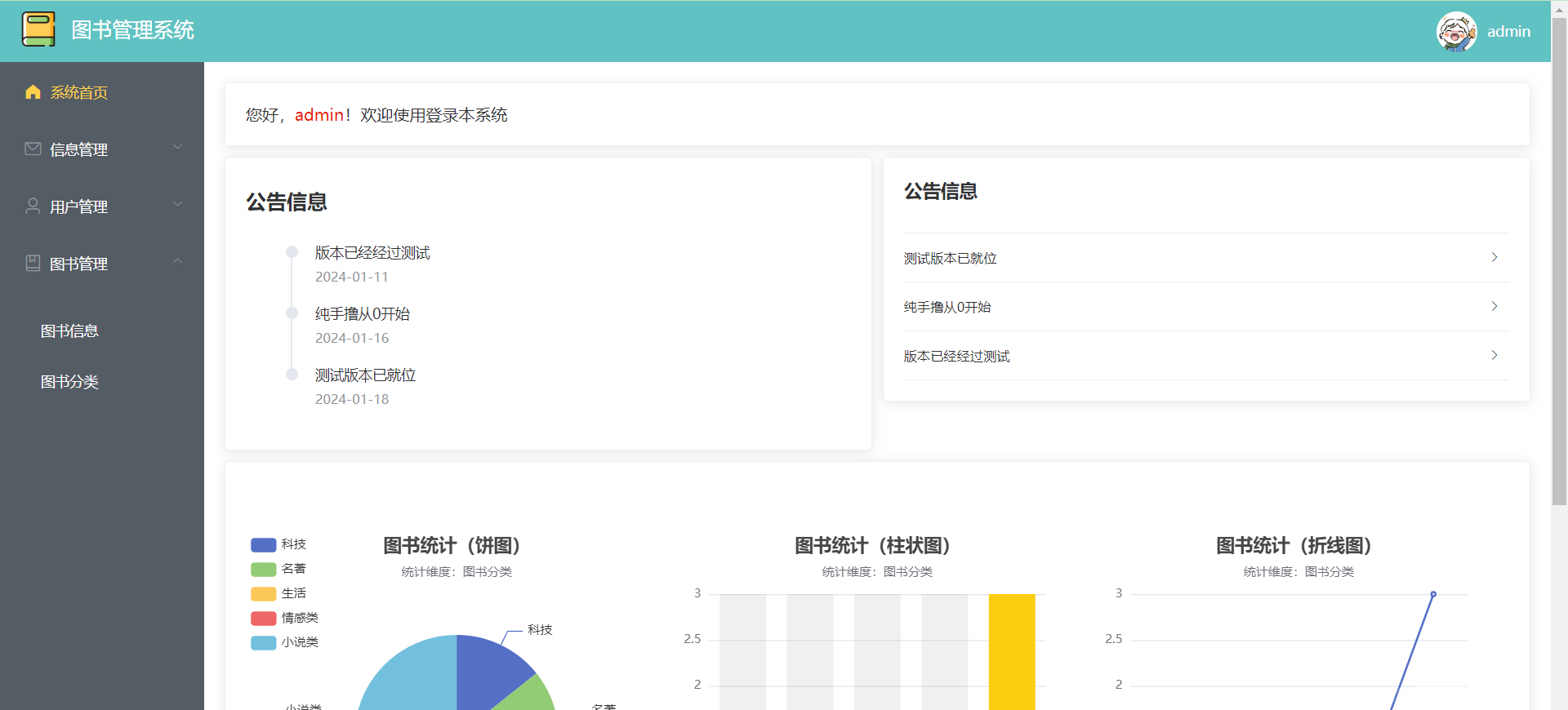The height and width of the screenshot is (710, 1568).
Task: Click the 图书管理系统 header title
Action: click(133, 30)
